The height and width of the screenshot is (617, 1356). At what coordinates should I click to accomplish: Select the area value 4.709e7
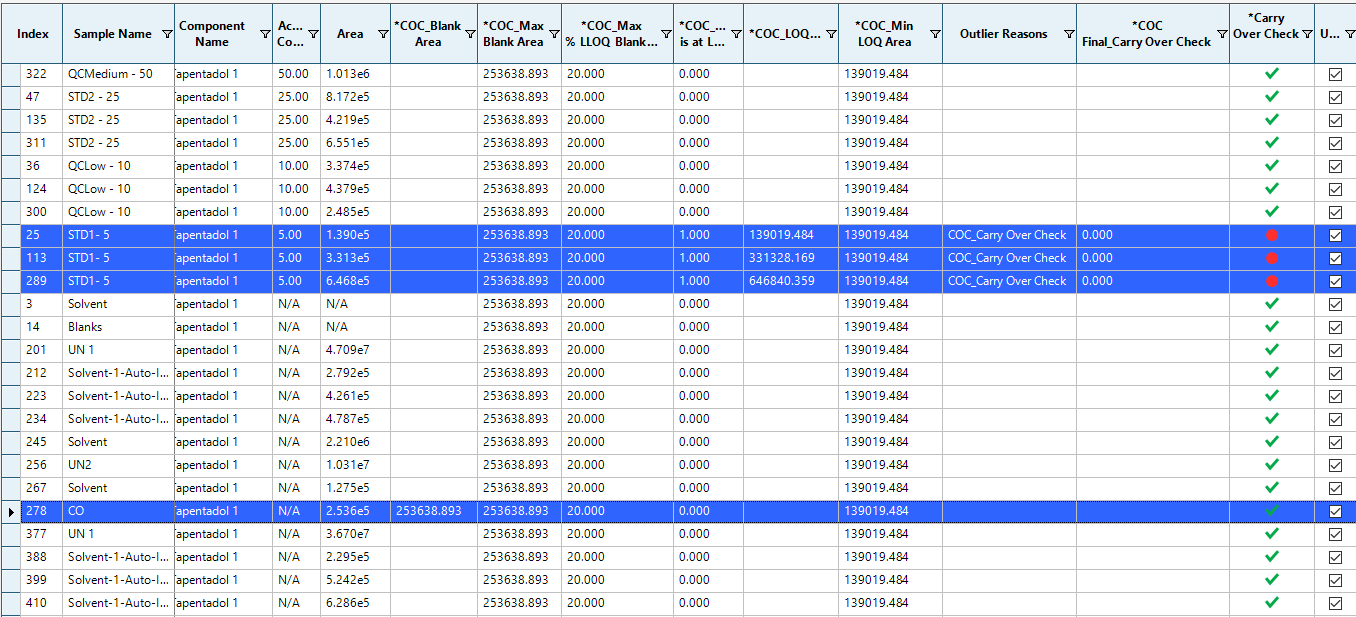click(356, 350)
